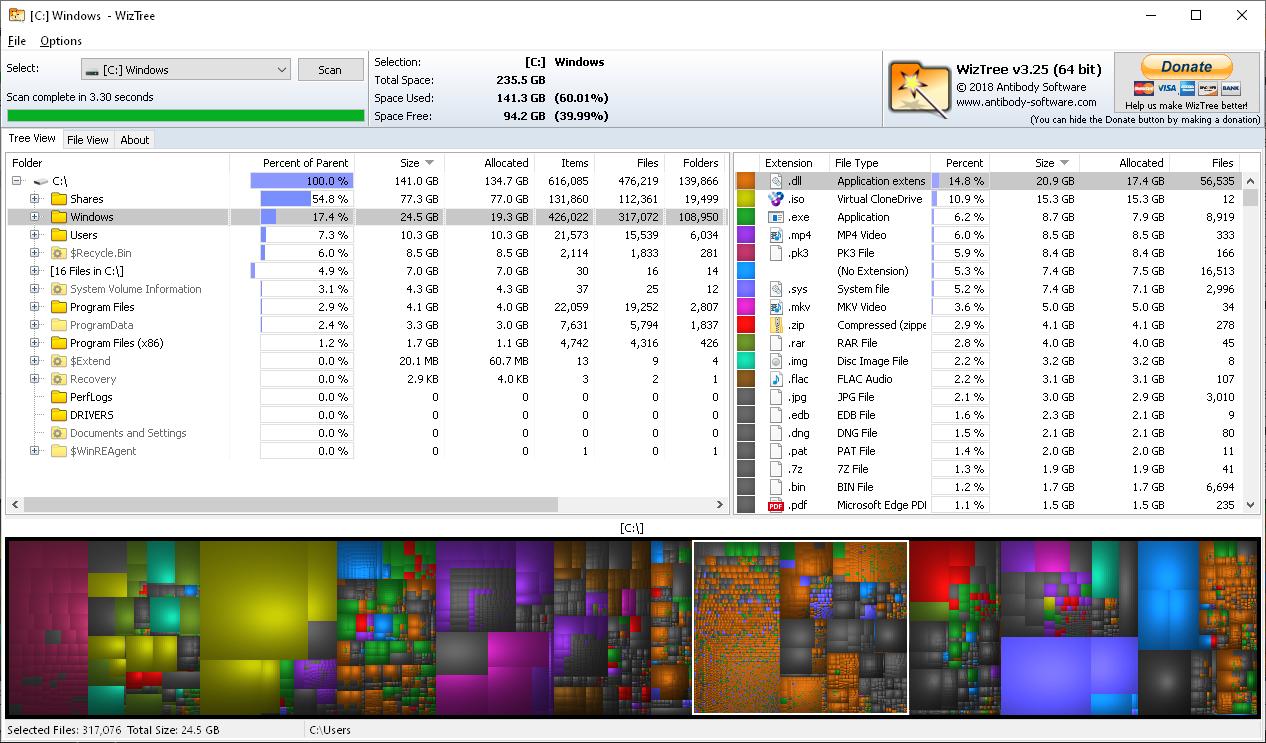The height and width of the screenshot is (743, 1266).
Task: Select the Documents and Settings row
Action: (368, 433)
